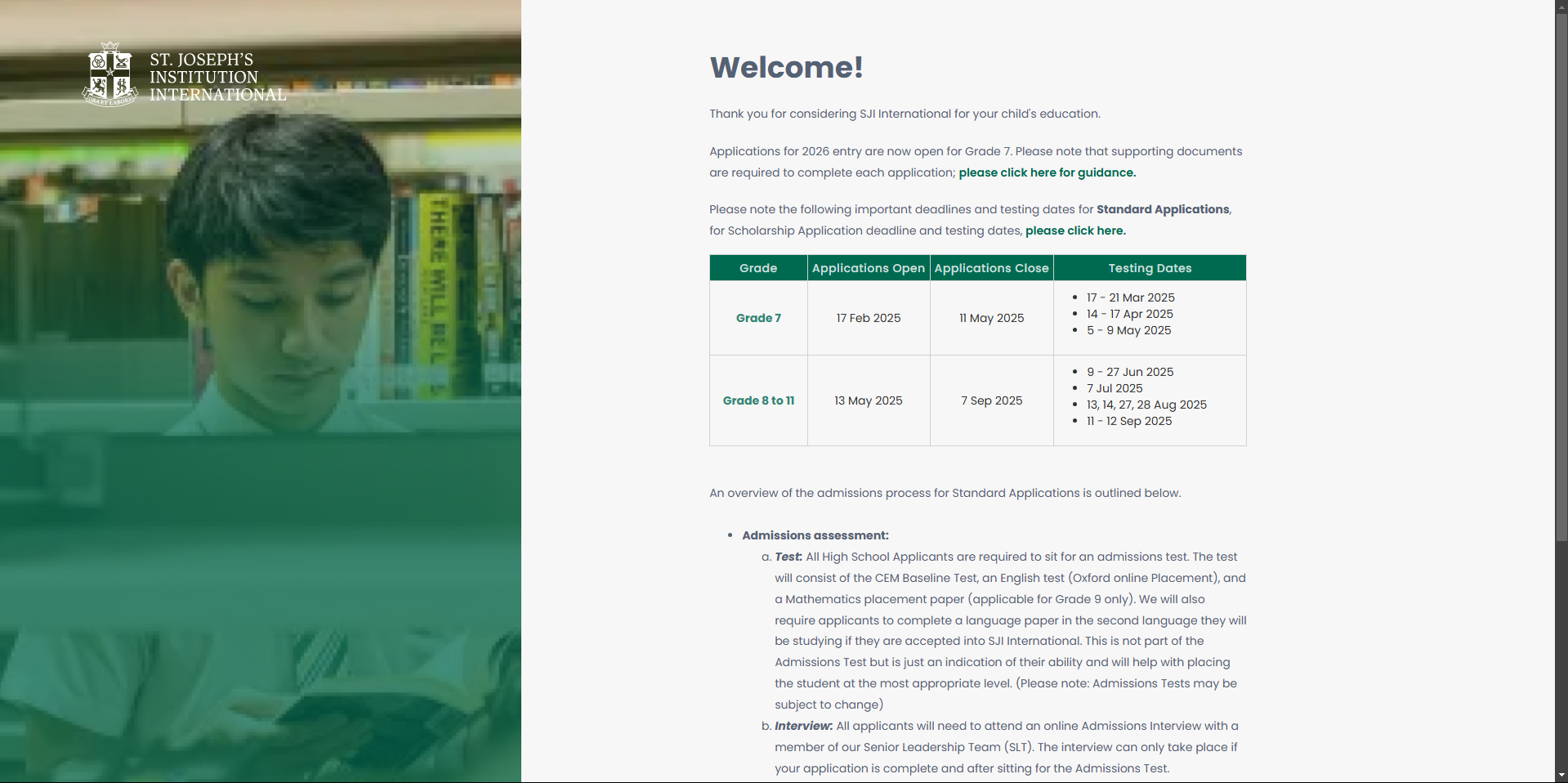Image resolution: width=1568 pixels, height=783 pixels.
Task: Click the "Admissions assessment:" bold label
Action: click(815, 535)
